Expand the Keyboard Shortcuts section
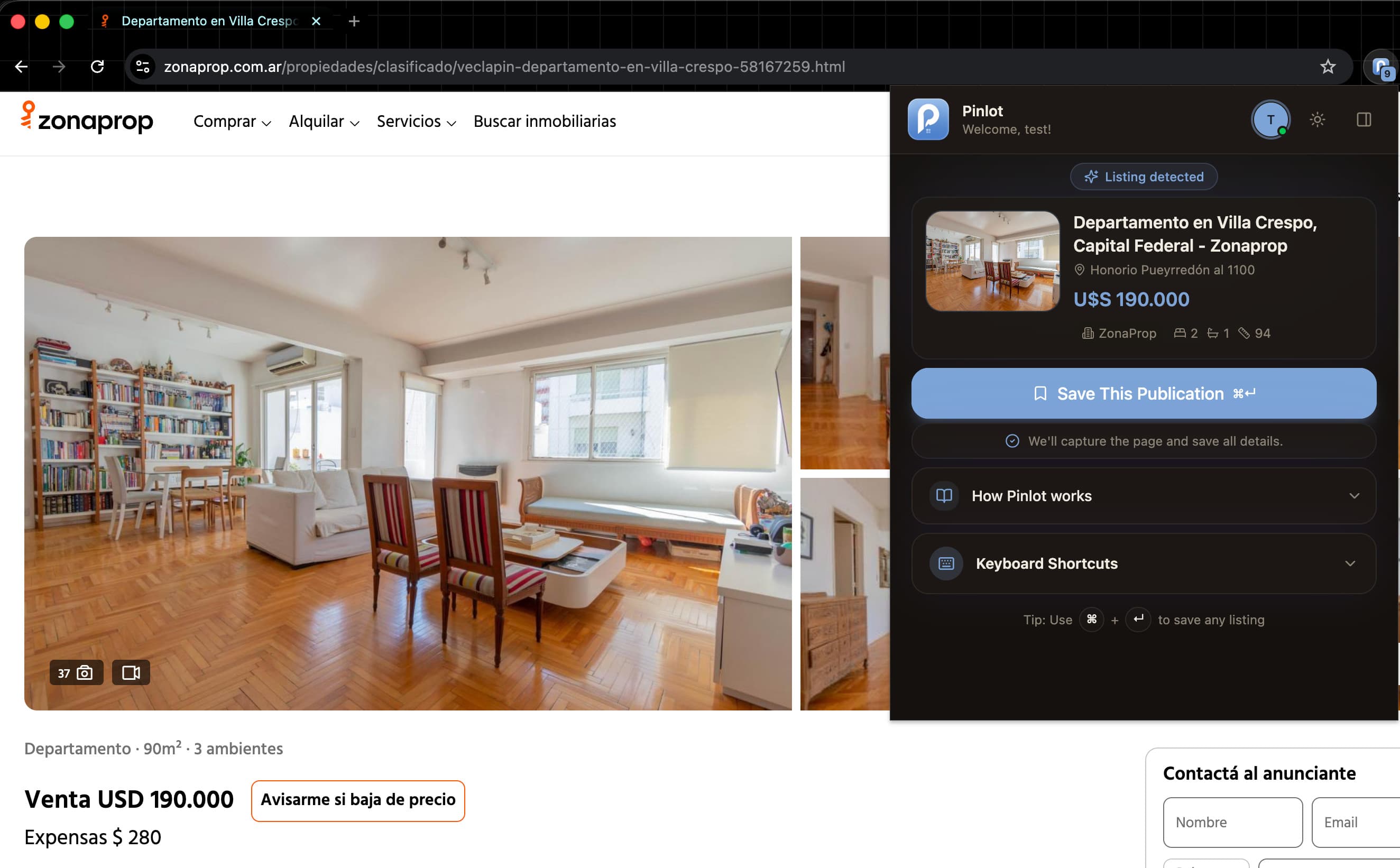The height and width of the screenshot is (868, 1400). 1144,564
